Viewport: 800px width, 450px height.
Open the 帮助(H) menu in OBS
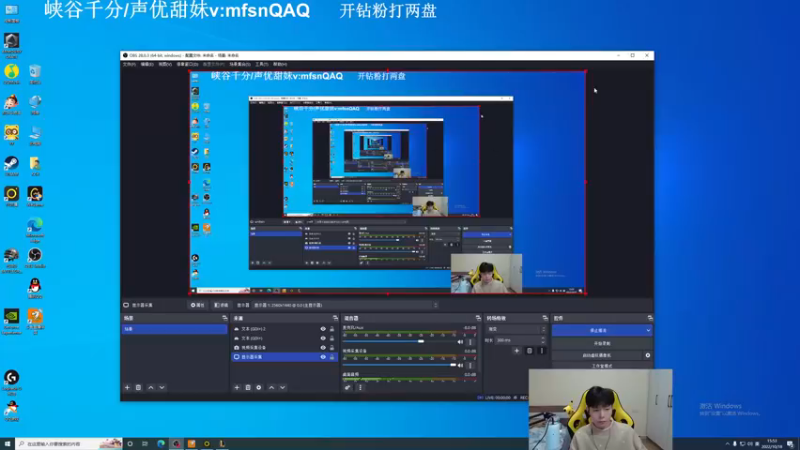click(280, 64)
